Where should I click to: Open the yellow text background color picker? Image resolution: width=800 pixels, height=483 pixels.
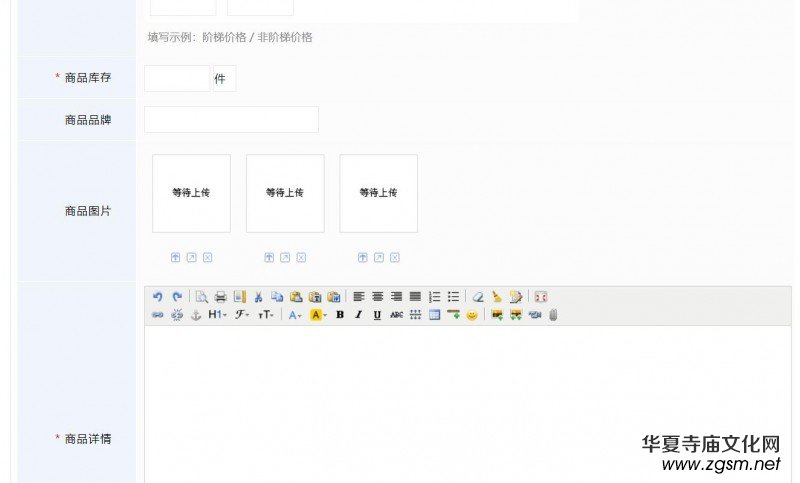318,315
